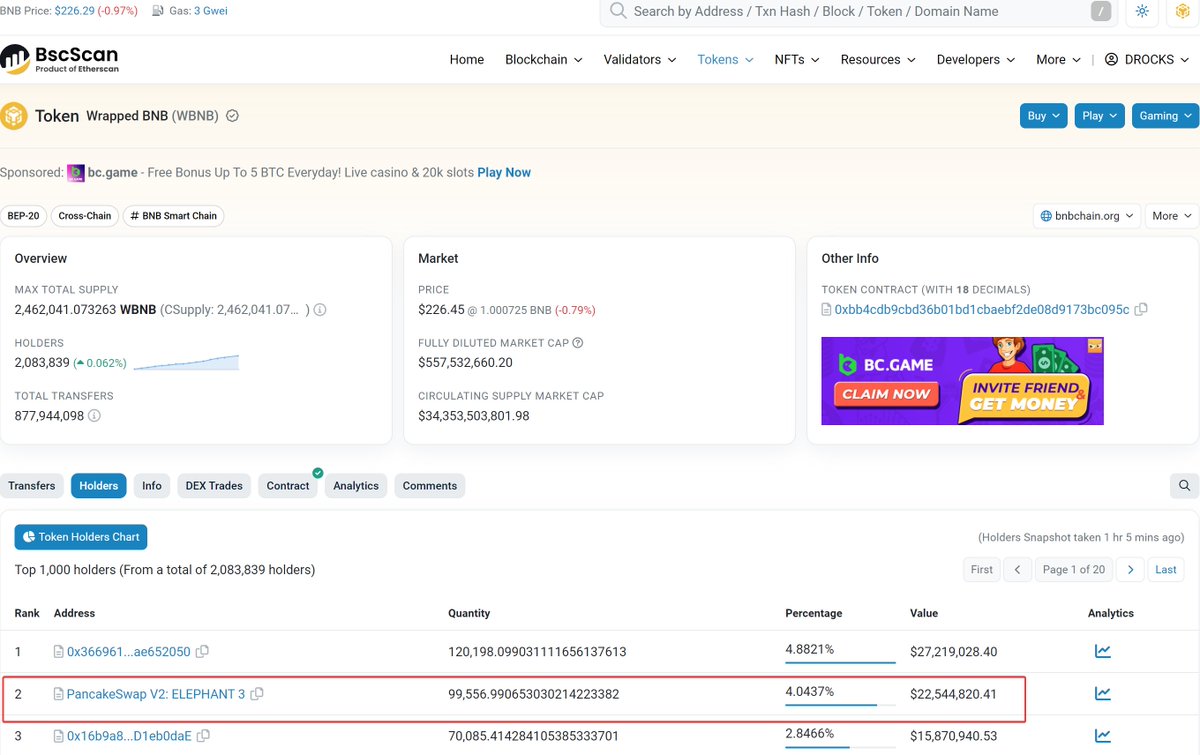Click the 4.8821% percentage bar for rank 1
Viewport: 1200px width, 755px height.
pyautogui.click(x=840, y=662)
